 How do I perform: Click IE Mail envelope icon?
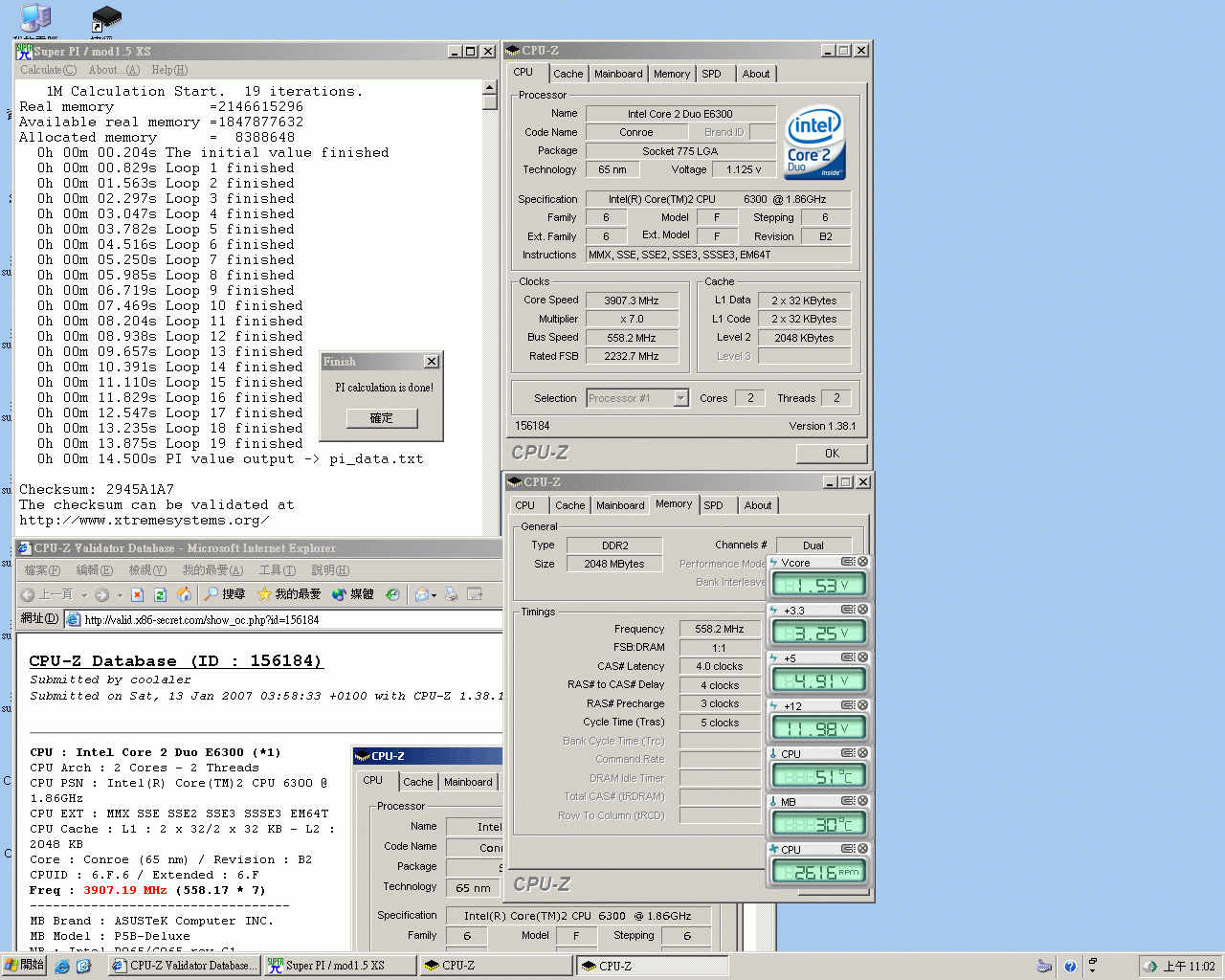(x=421, y=594)
